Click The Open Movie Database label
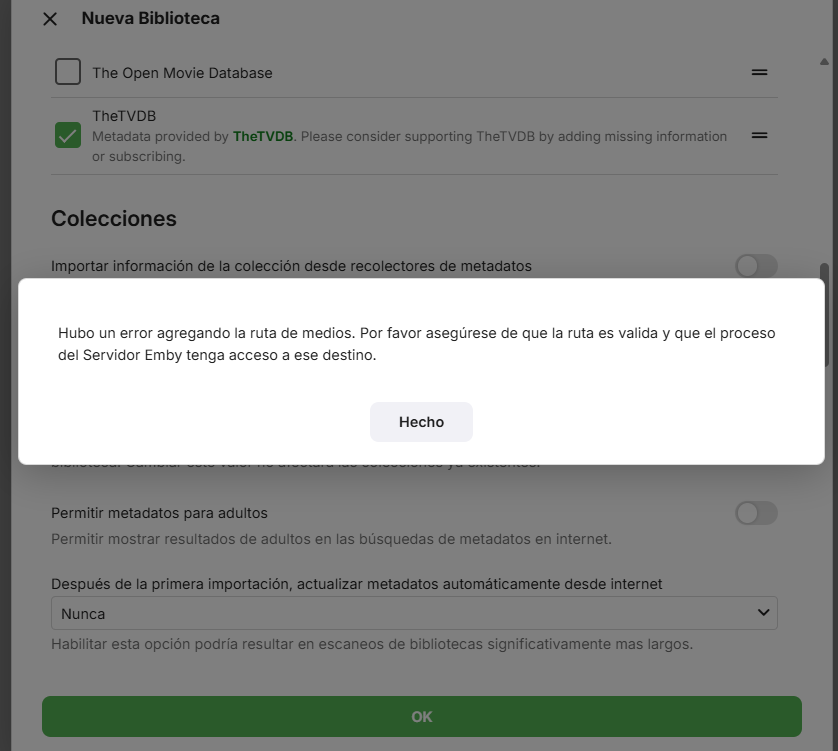The image size is (838, 751). pos(182,73)
